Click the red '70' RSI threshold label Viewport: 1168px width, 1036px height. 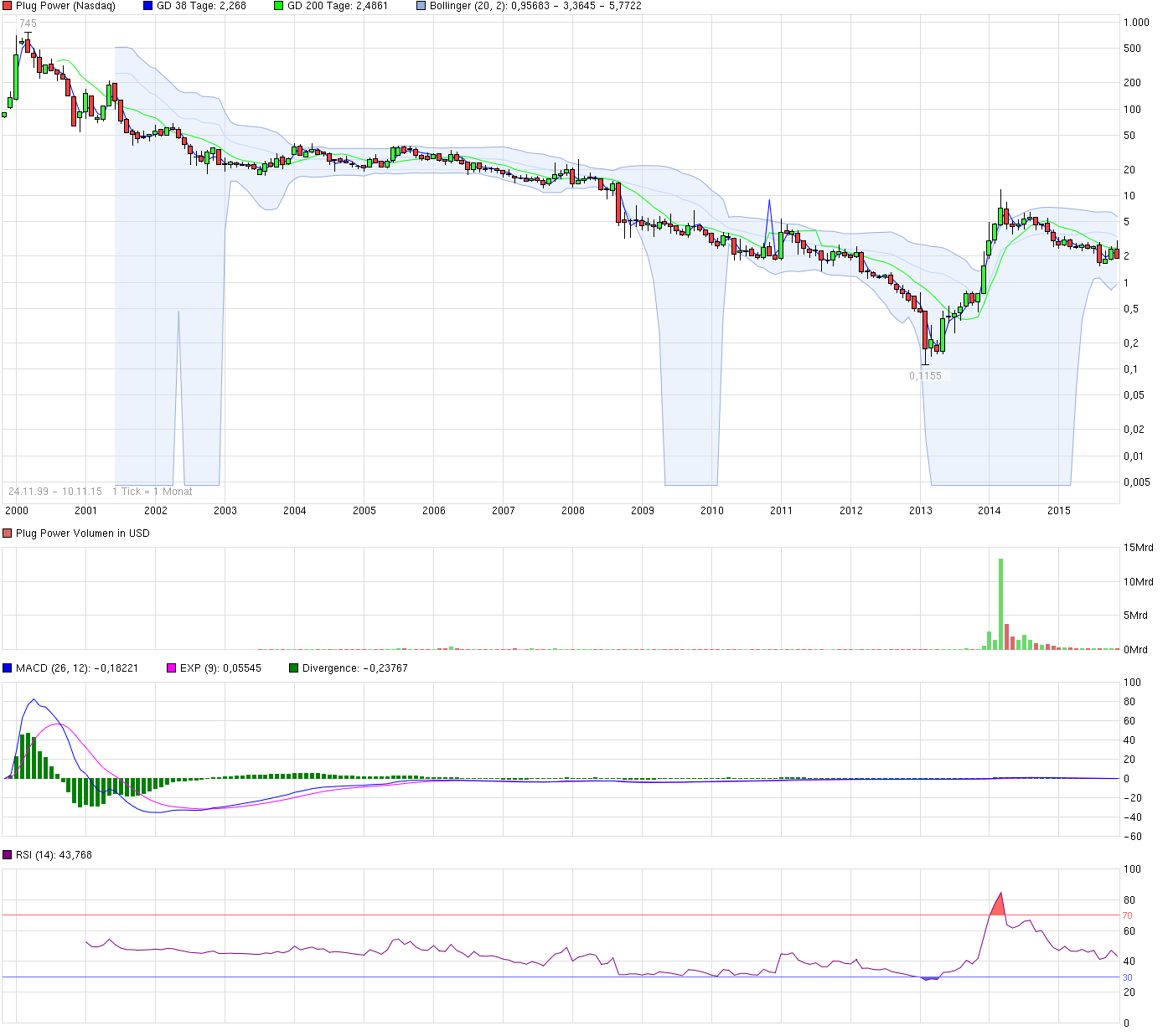pyautogui.click(x=1128, y=915)
